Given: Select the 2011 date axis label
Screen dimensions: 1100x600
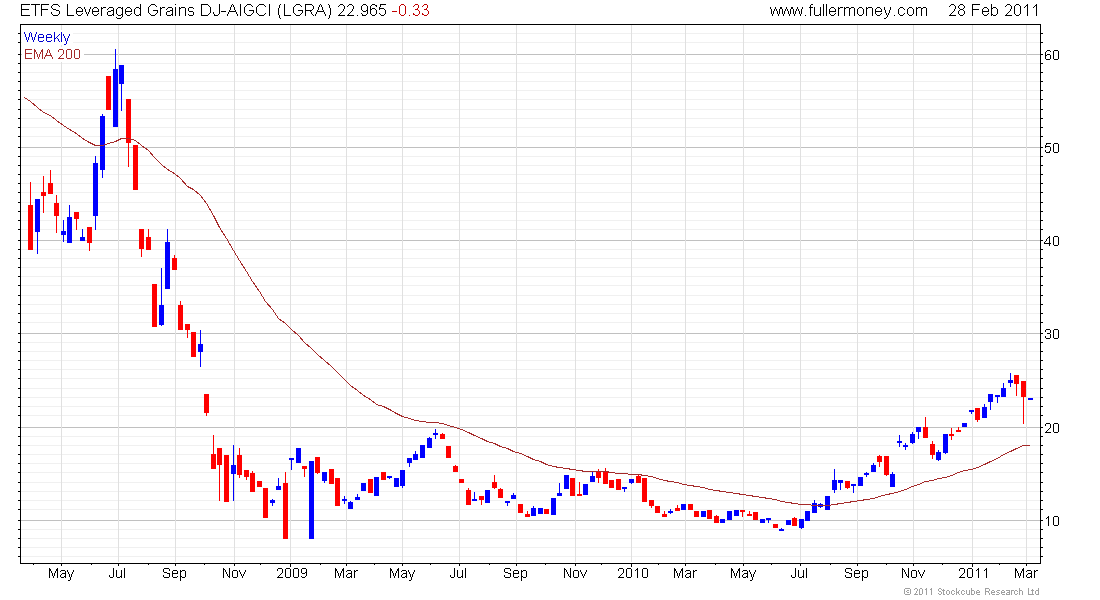Looking at the screenshot, I should pyautogui.click(x=974, y=573).
